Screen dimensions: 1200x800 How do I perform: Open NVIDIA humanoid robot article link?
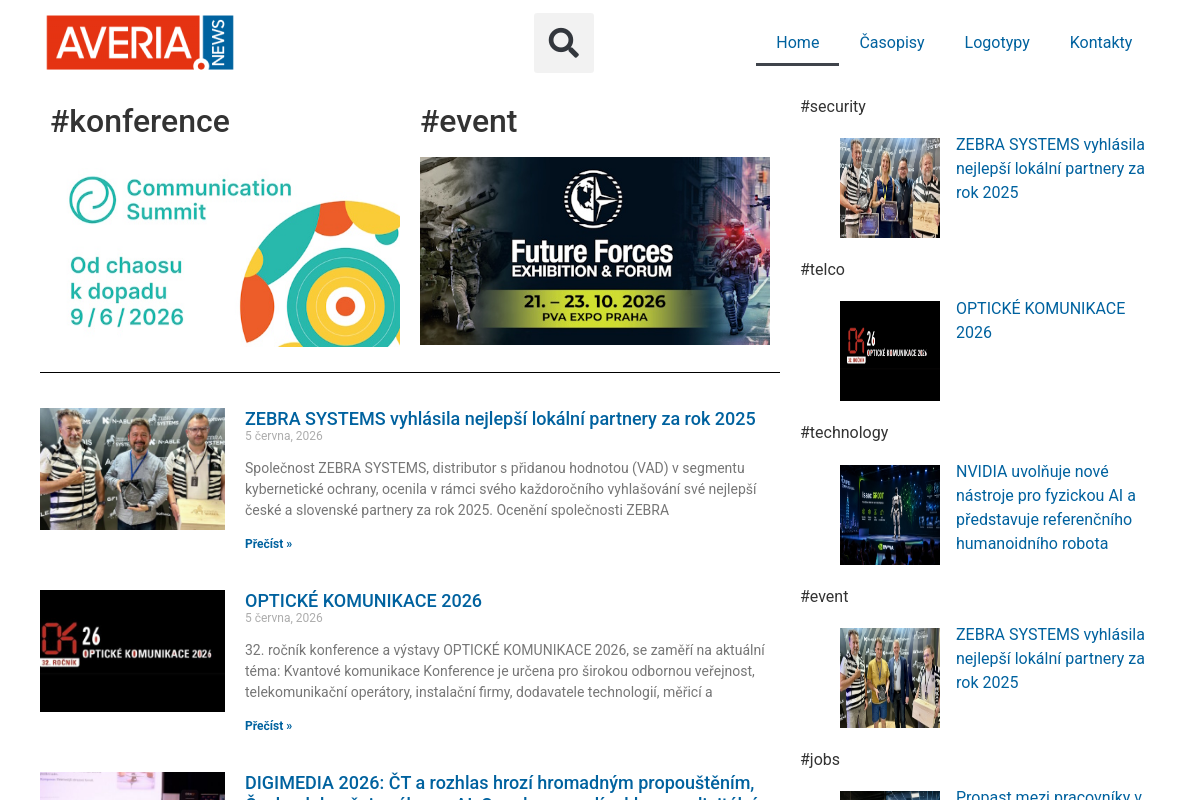point(1046,507)
